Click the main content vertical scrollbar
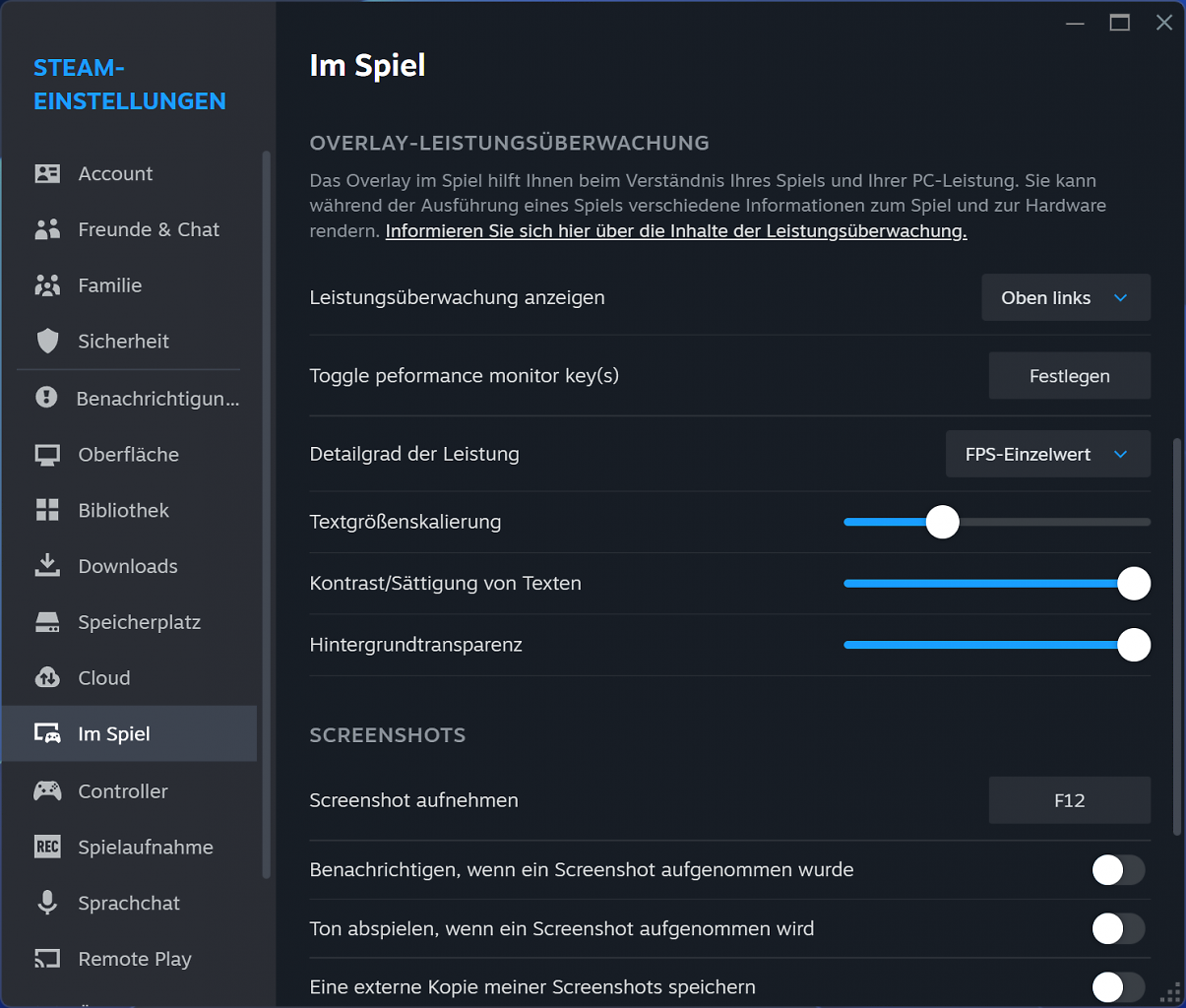The width and height of the screenshot is (1186, 1008). [x=1177, y=637]
